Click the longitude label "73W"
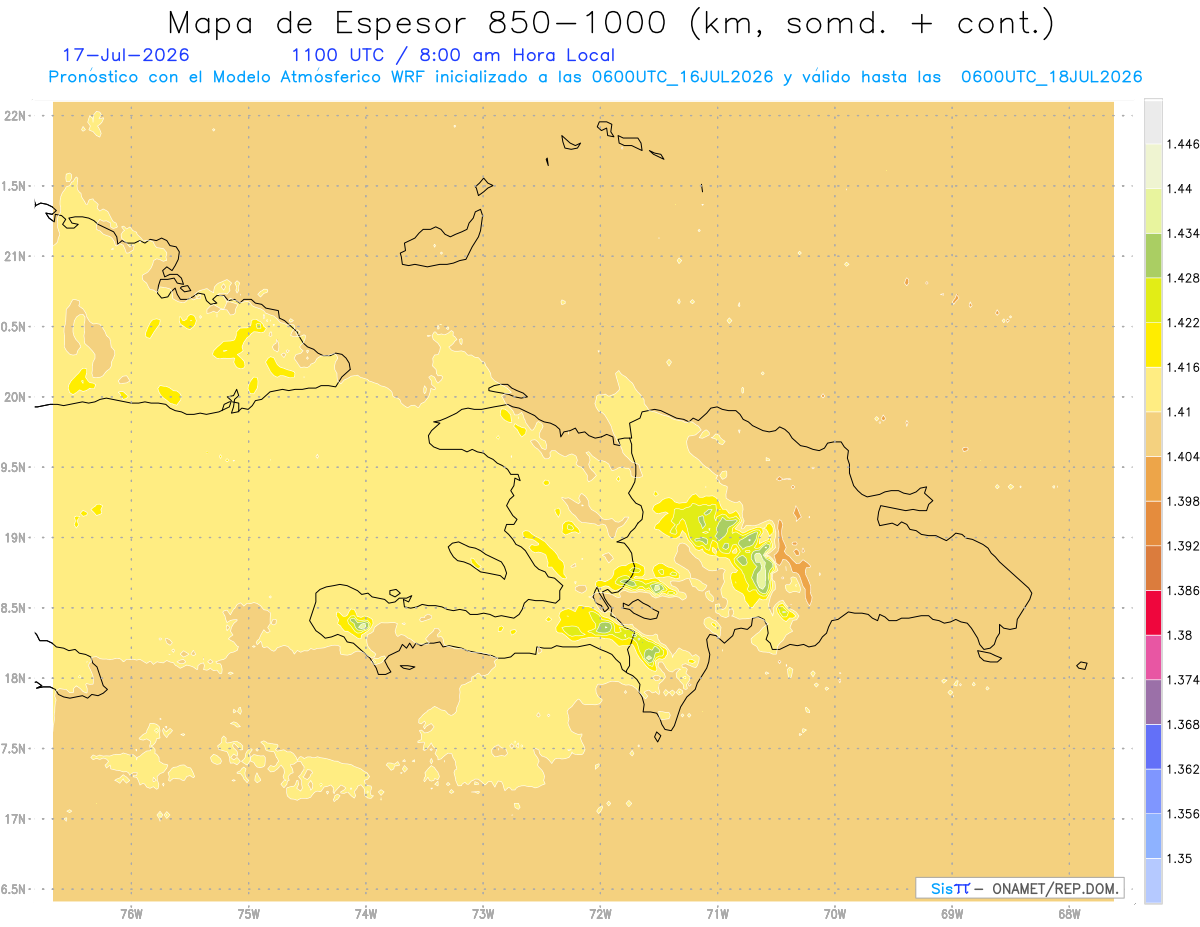Screen dimensions: 1200x927 coord(483,913)
